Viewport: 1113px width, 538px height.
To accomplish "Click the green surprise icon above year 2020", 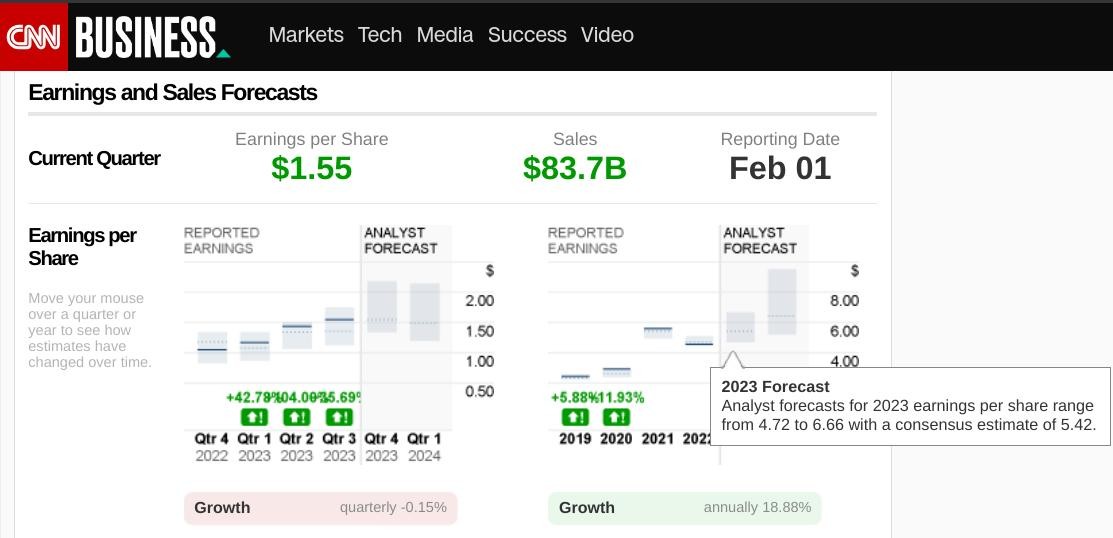I will tap(617, 417).
